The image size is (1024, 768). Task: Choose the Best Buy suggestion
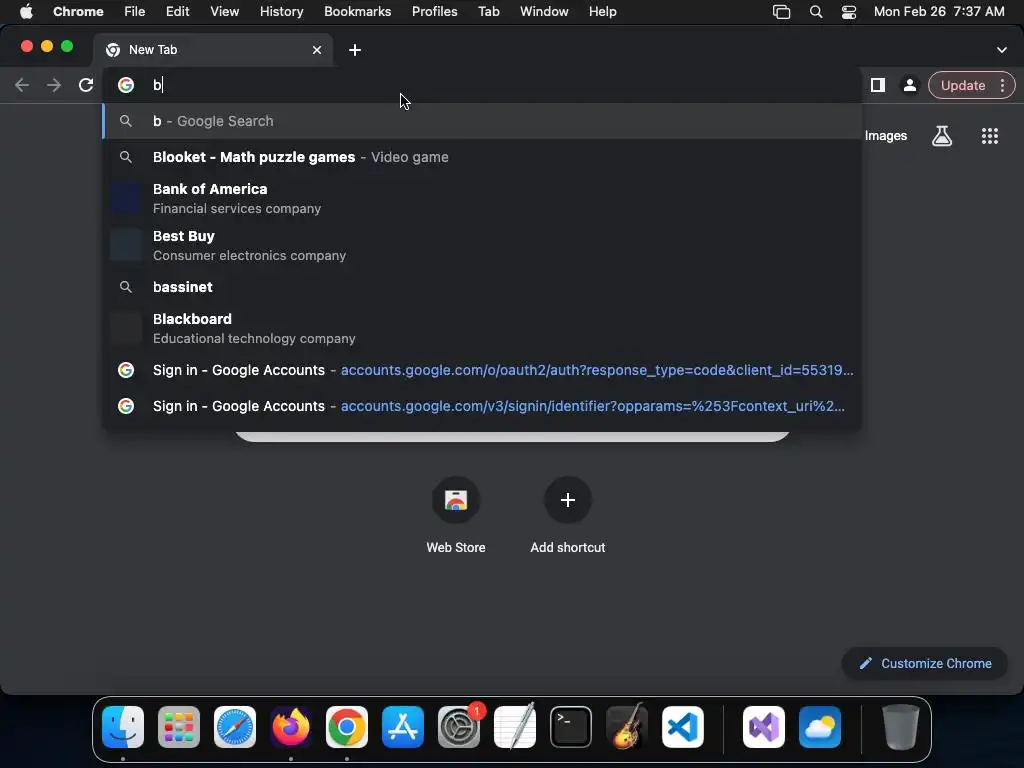[482, 245]
